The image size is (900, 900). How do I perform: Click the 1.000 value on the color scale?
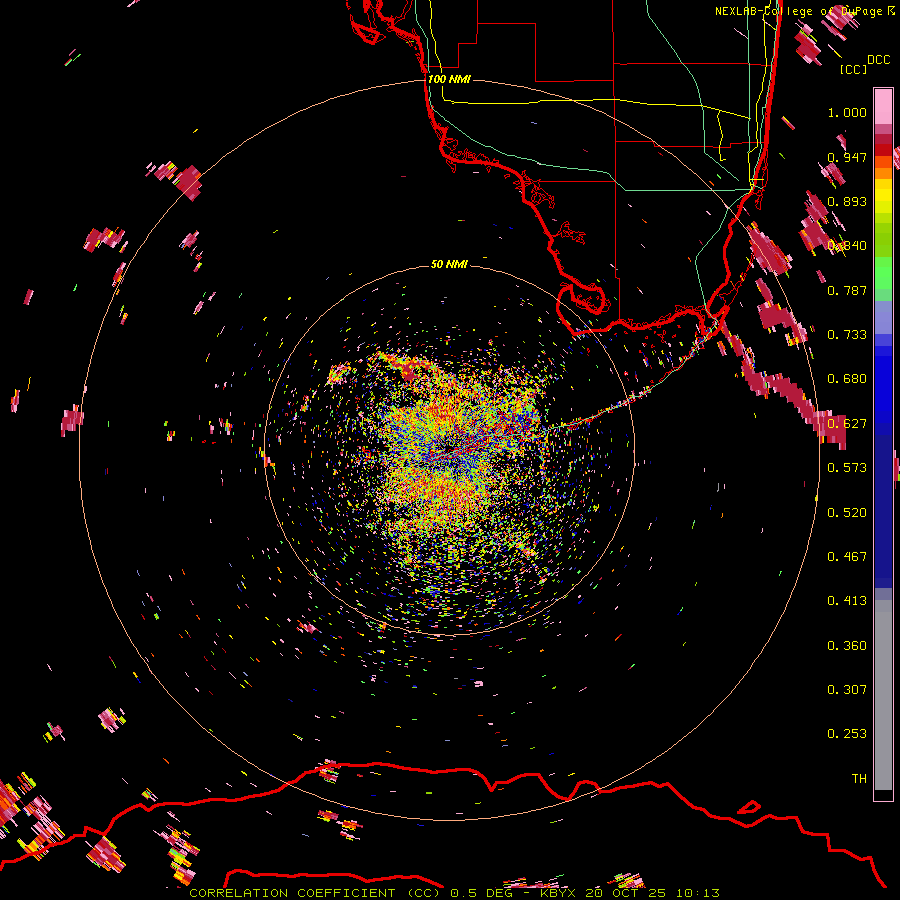(x=847, y=112)
